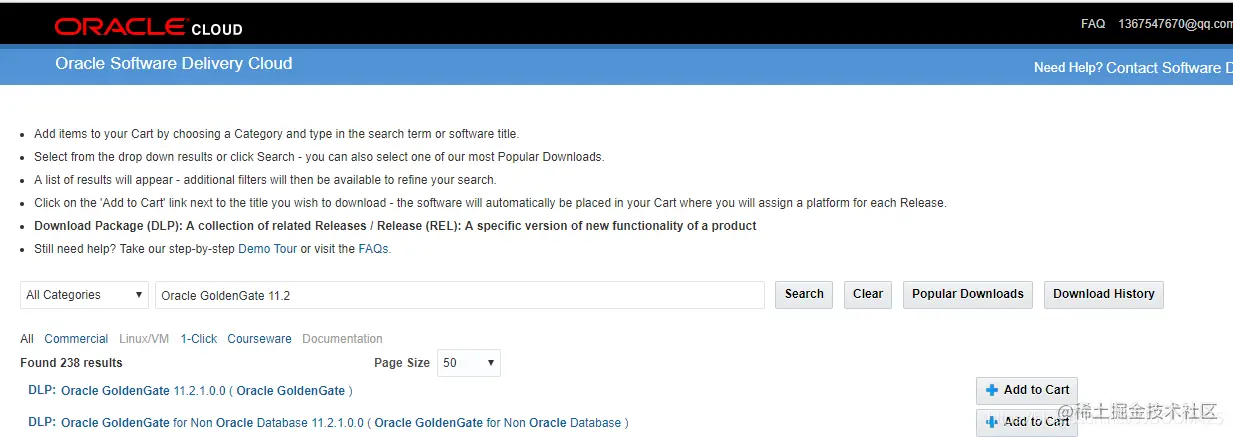Open Download History

[x=1104, y=295]
